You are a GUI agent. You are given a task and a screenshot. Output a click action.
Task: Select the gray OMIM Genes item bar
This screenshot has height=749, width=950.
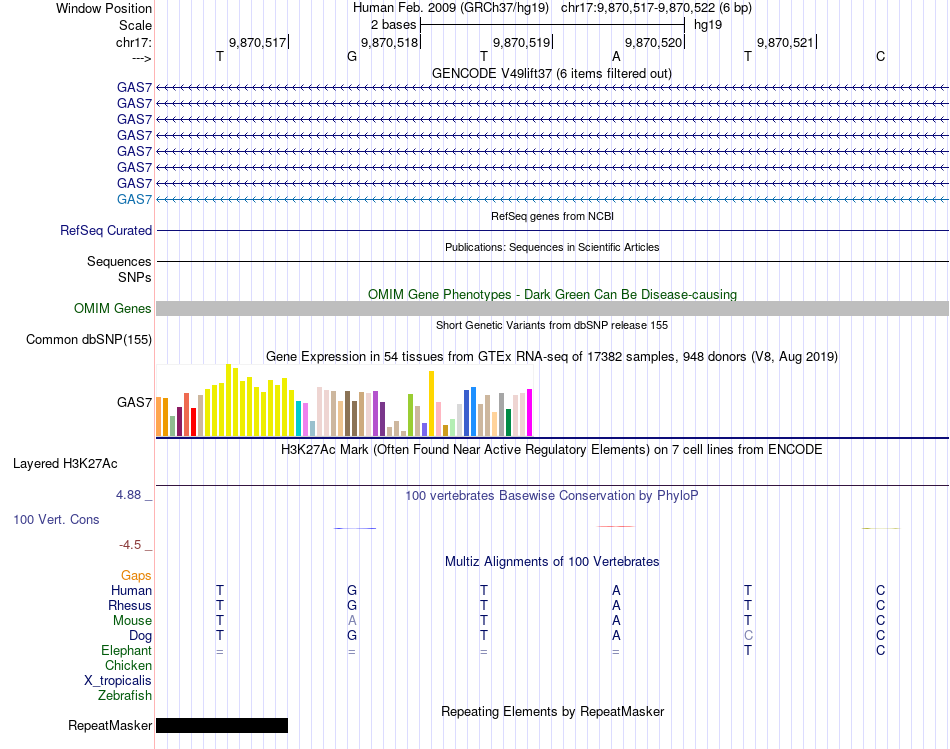552,308
